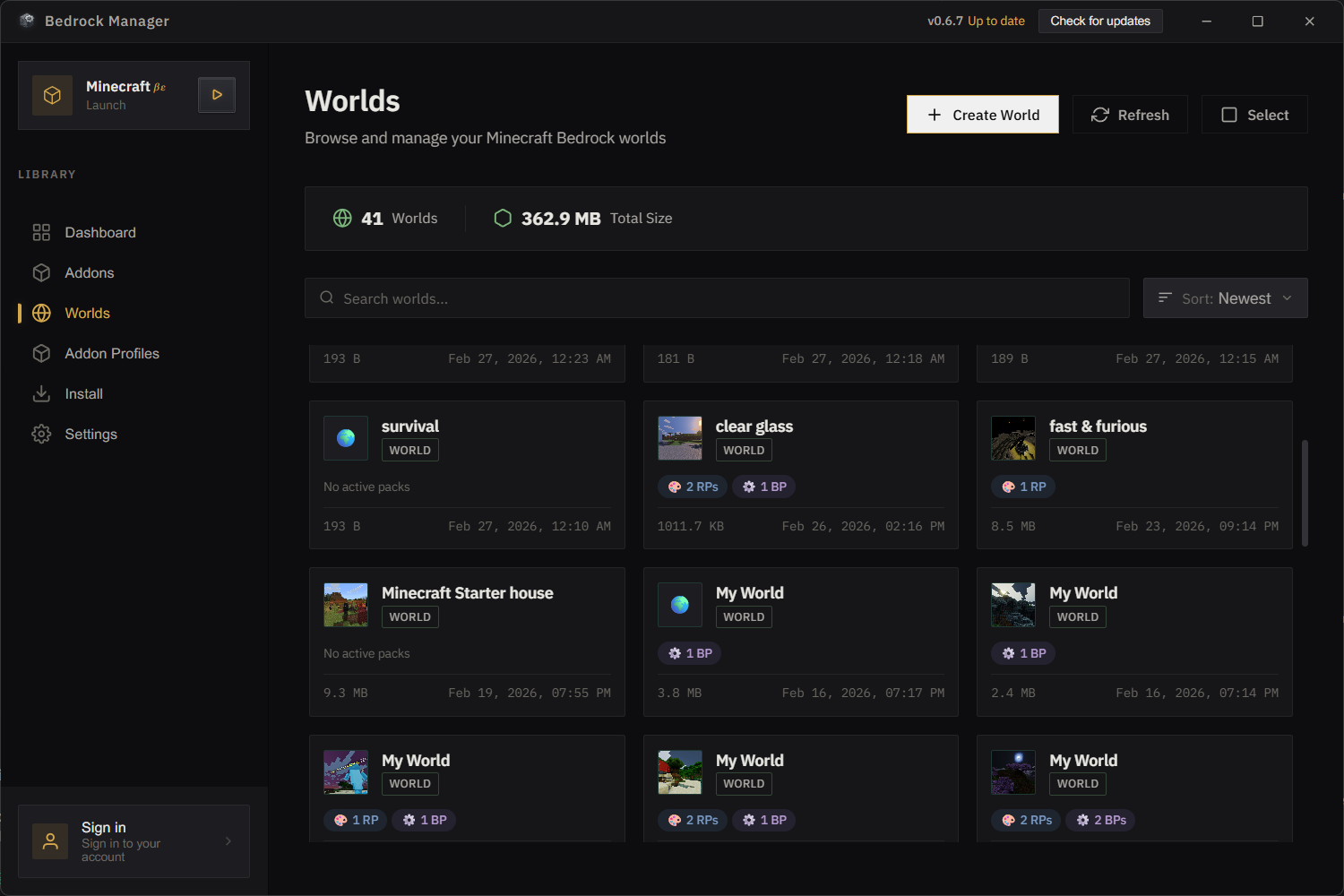
Task: Open the clear glass world thumbnail
Action: coord(680,438)
